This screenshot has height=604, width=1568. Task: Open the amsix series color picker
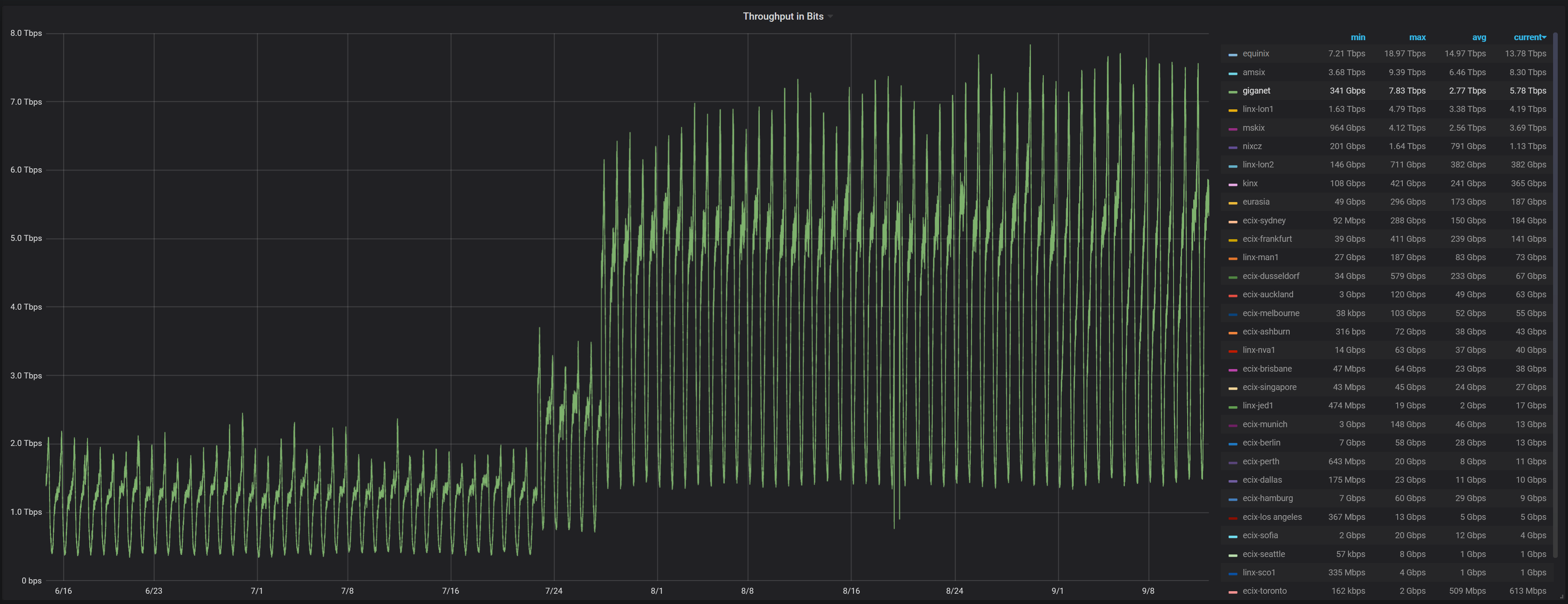click(x=1232, y=73)
